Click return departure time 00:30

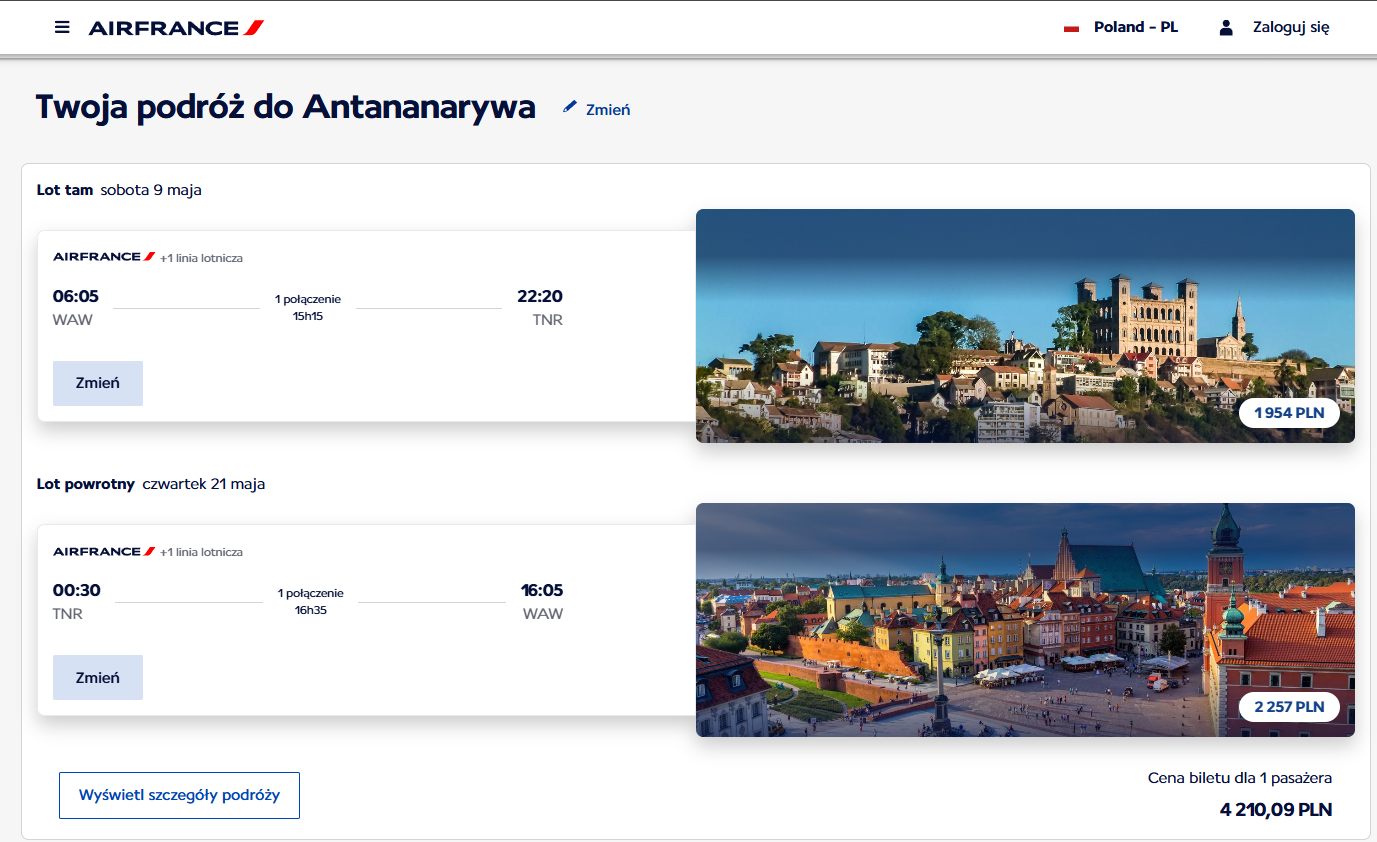[x=77, y=590]
